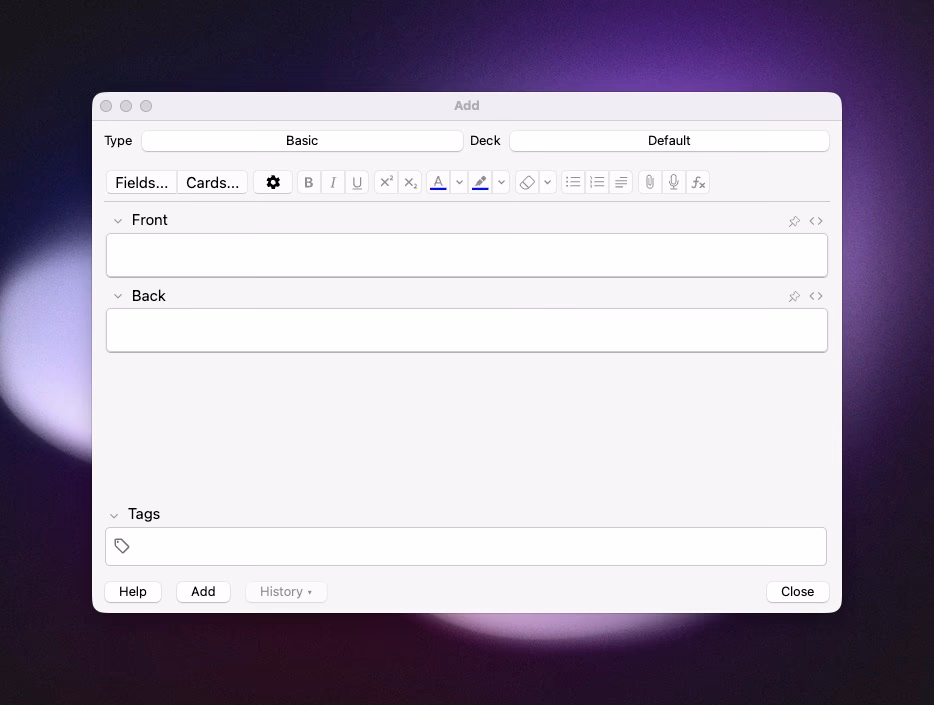Open the text color dropdown arrow
The height and width of the screenshot is (705, 934).
point(459,182)
